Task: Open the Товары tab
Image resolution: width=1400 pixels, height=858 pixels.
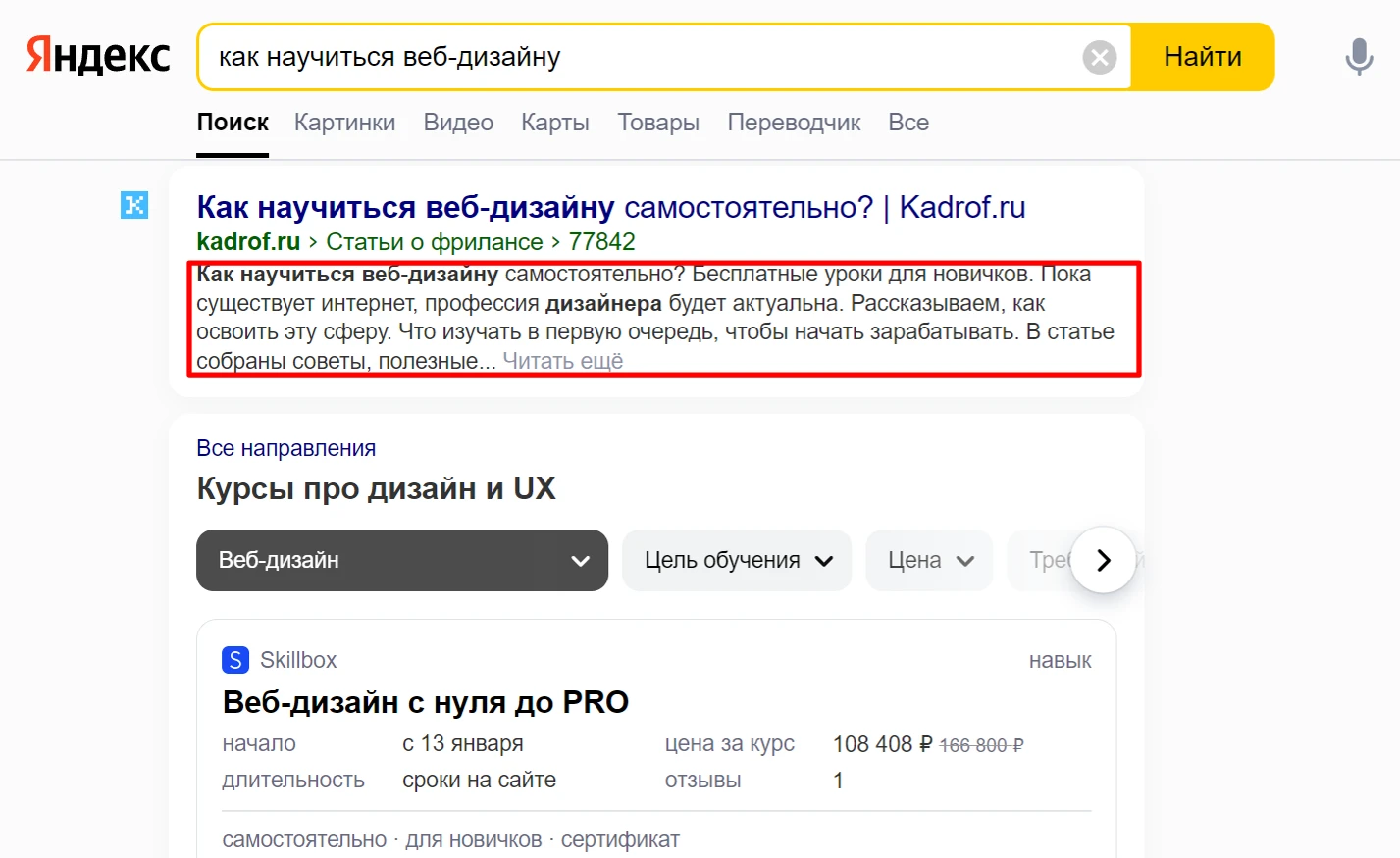Action: (x=658, y=122)
